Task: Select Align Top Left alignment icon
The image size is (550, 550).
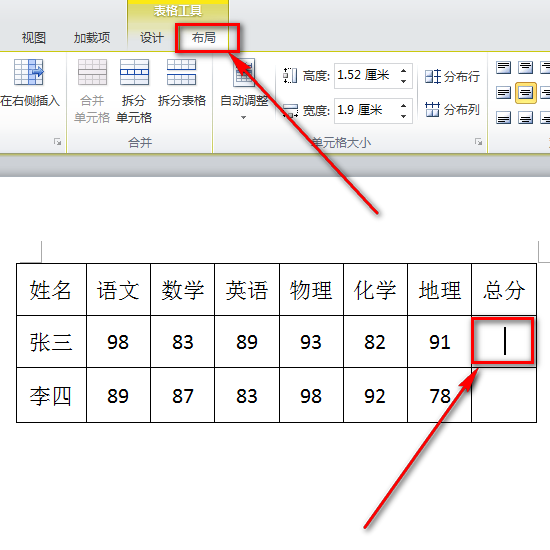Action: tap(503, 67)
